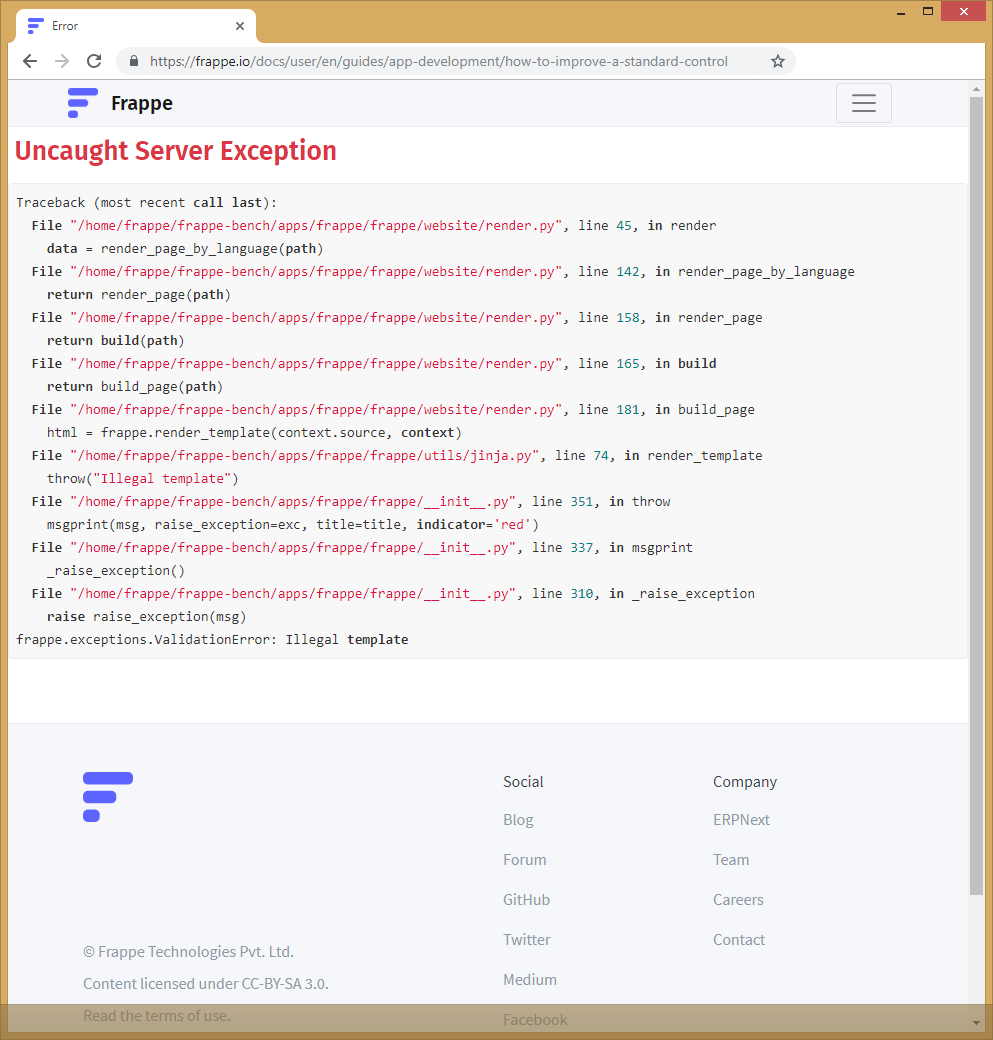Click the Frappe logo in the footer
Screen dimensions: 993x1040
click(107, 797)
